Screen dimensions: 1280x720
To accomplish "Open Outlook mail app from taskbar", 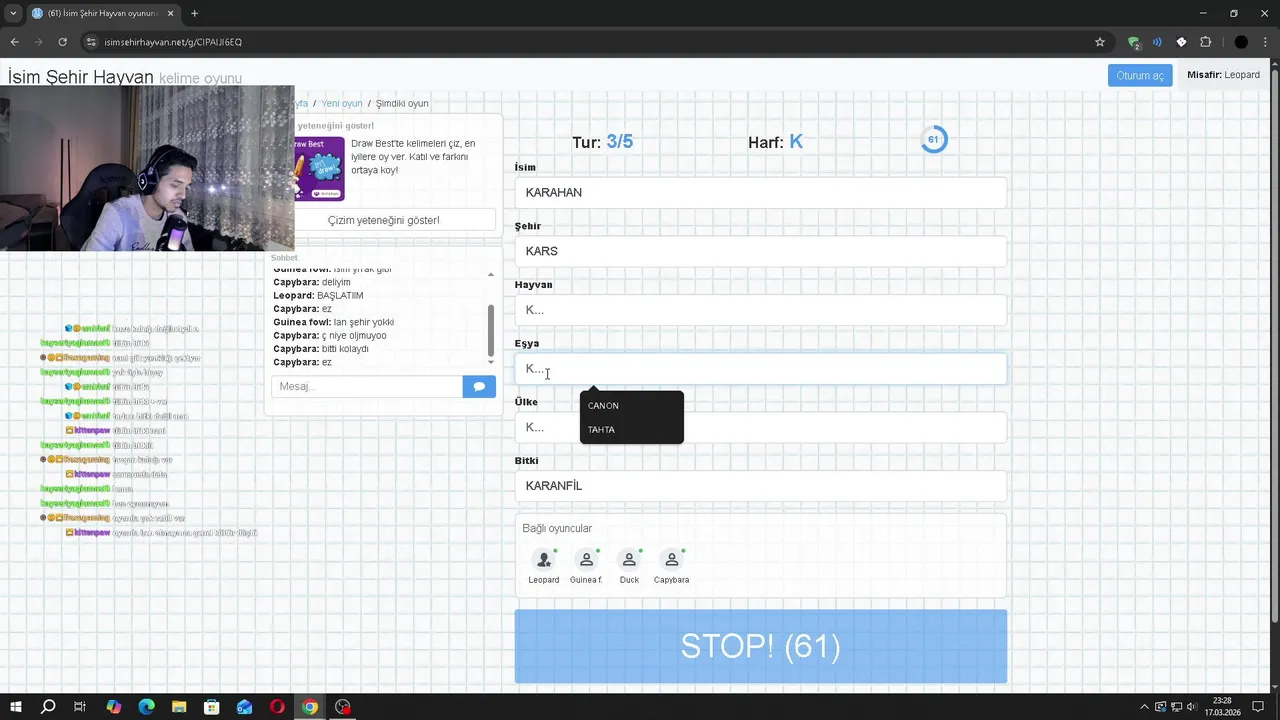I will pos(244,707).
